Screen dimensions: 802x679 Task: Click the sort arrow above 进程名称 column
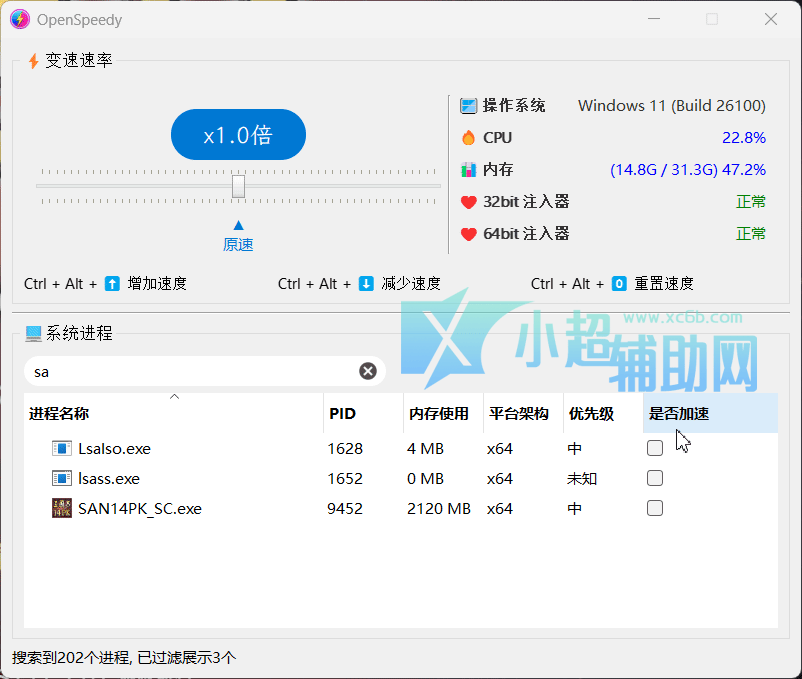pyautogui.click(x=174, y=396)
